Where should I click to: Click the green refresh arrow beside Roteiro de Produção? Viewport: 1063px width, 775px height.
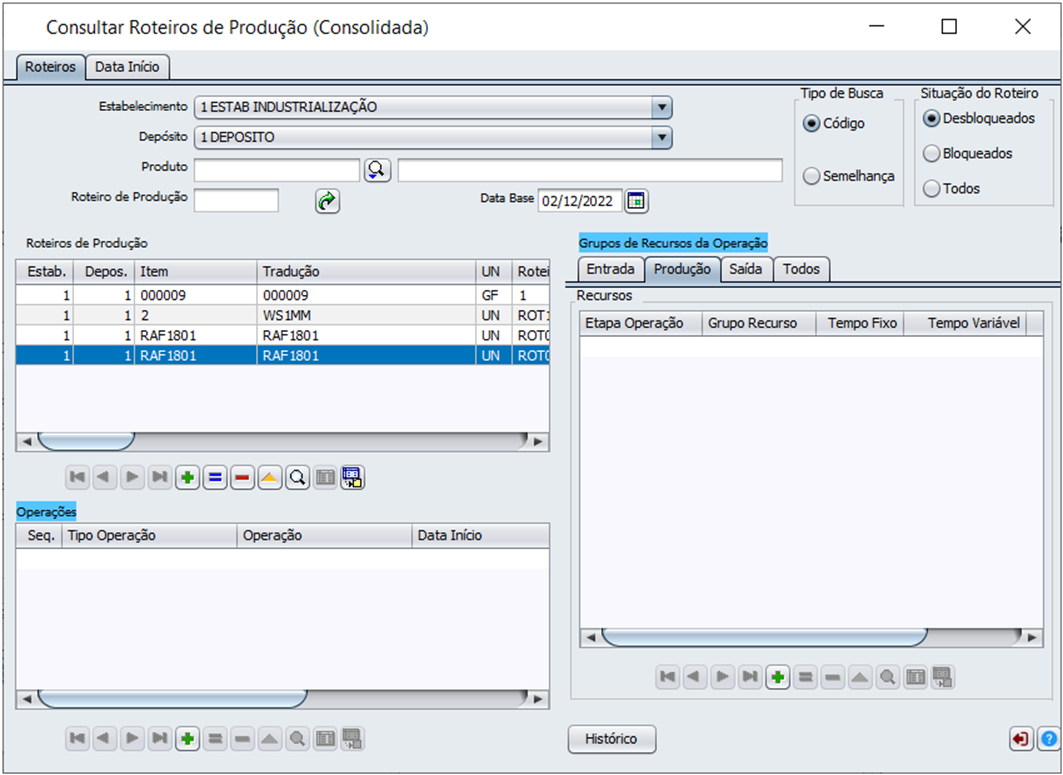pos(327,201)
